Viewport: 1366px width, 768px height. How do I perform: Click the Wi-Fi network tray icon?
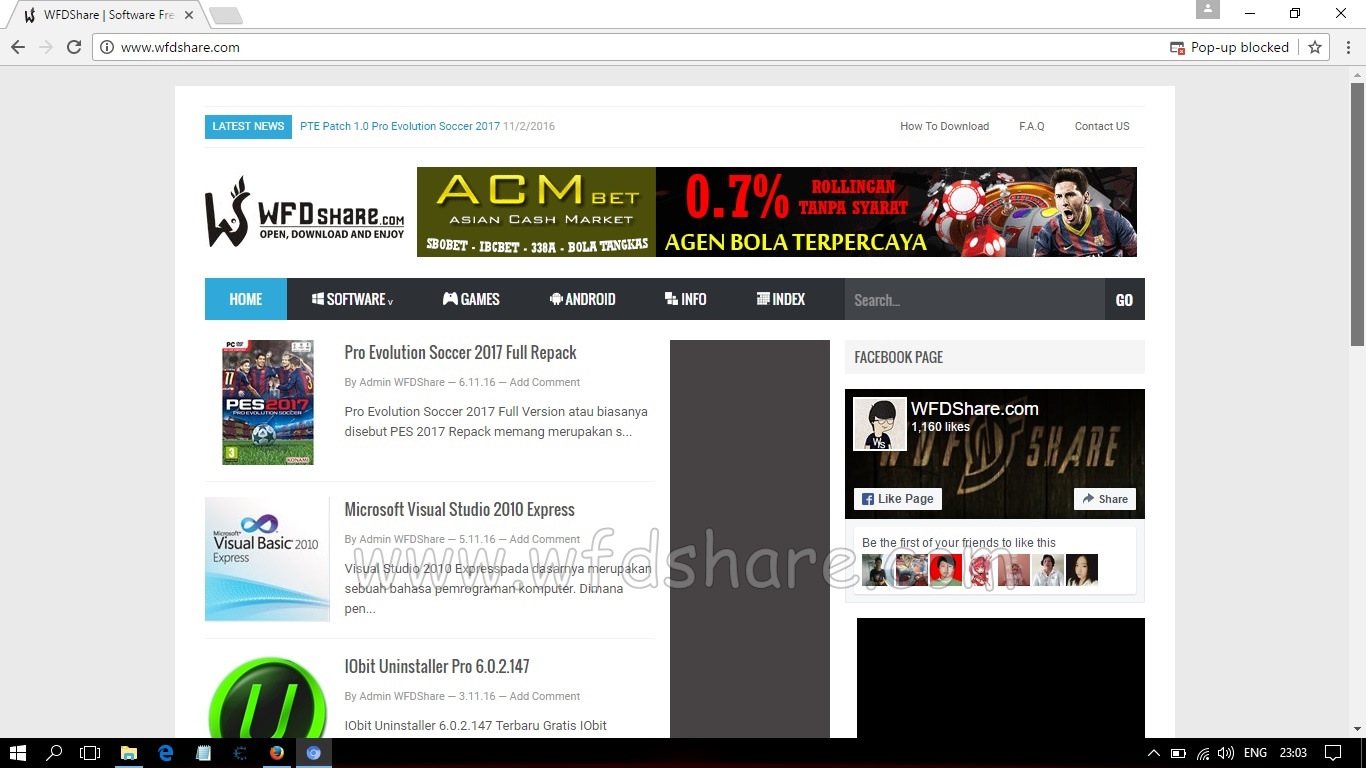point(1203,753)
